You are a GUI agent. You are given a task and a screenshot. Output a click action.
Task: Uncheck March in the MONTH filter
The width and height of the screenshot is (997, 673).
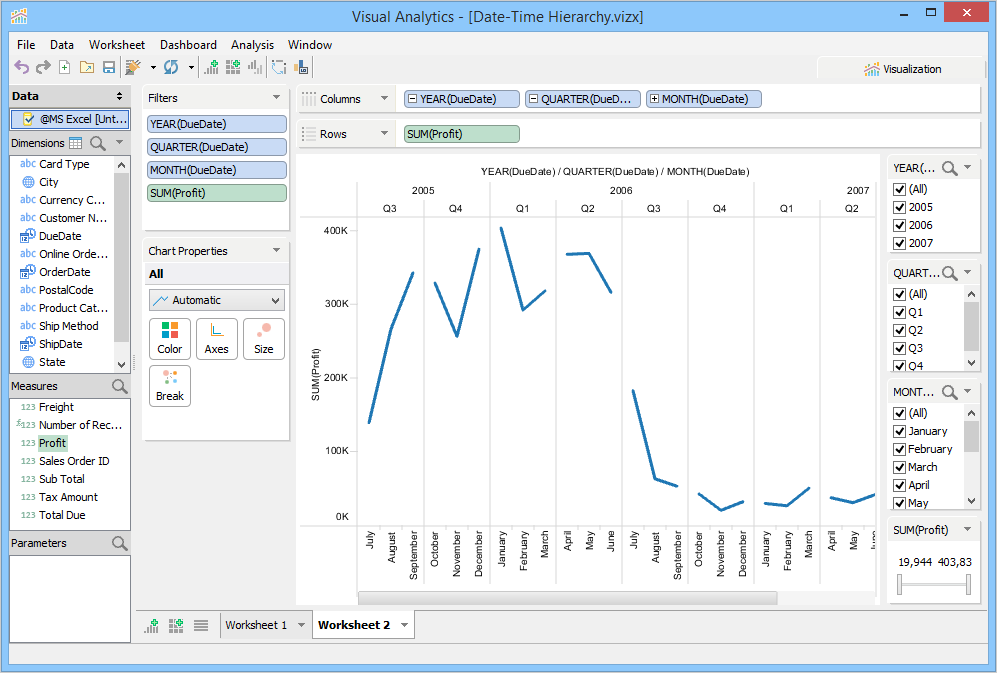tap(899, 467)
